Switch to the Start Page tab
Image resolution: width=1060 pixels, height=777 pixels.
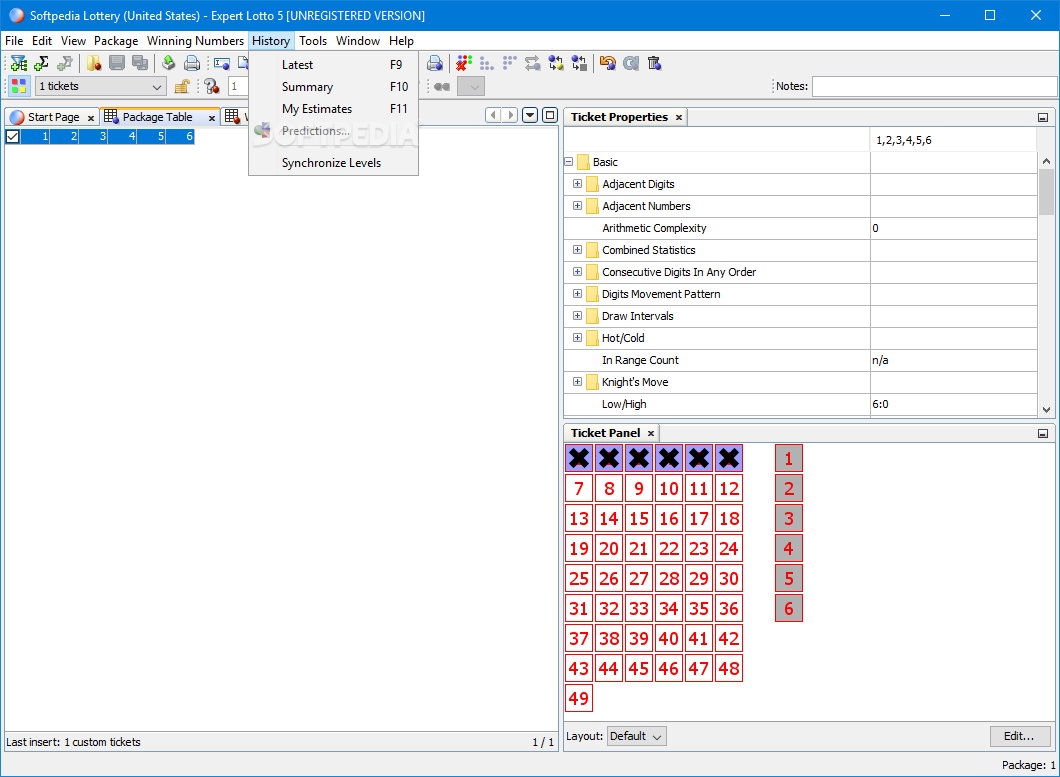[53, 117]
